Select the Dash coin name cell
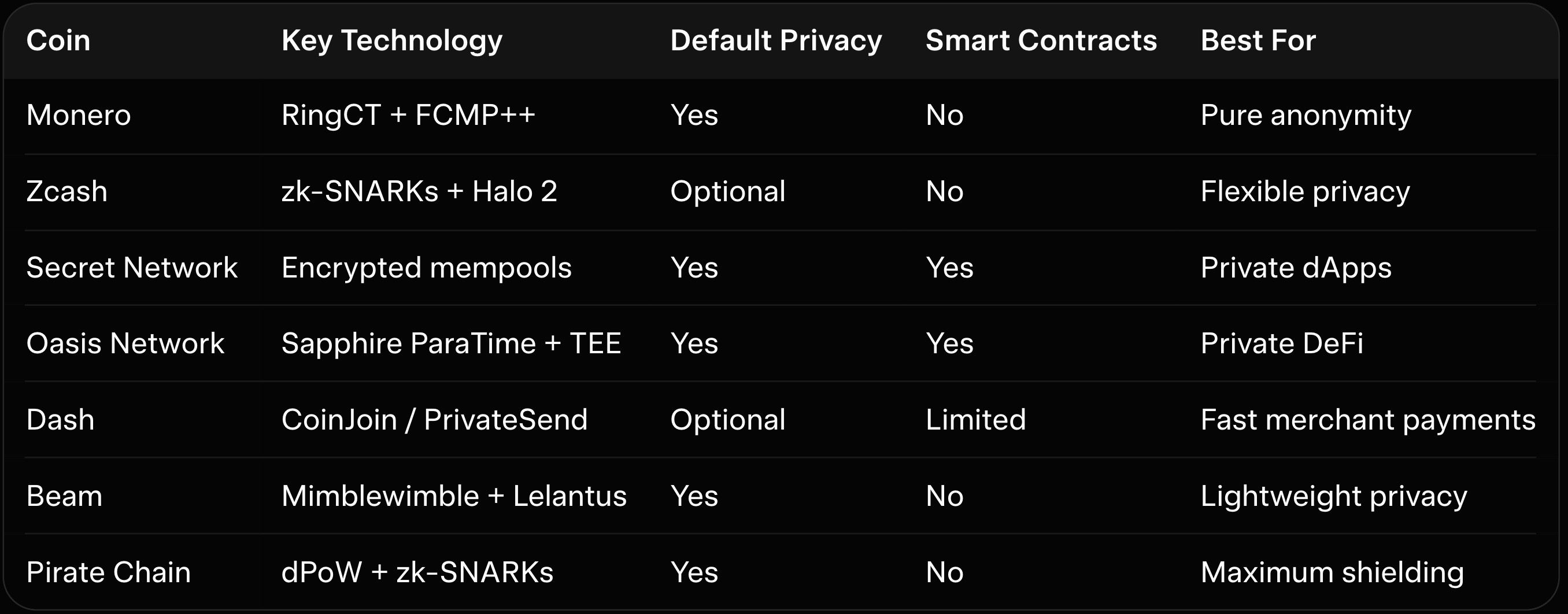The height and width of the screenshot is (614, 1568). pyautogui.click(x=60, y=420)
